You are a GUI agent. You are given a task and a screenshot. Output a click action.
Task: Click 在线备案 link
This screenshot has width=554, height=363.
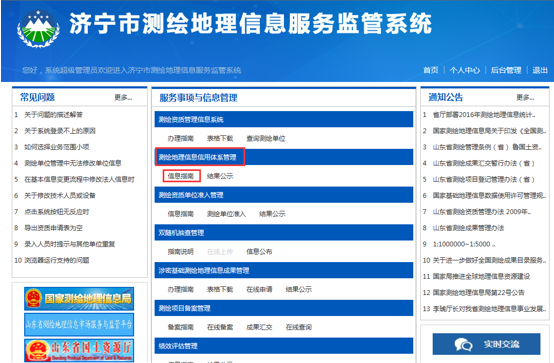point(220,327)
